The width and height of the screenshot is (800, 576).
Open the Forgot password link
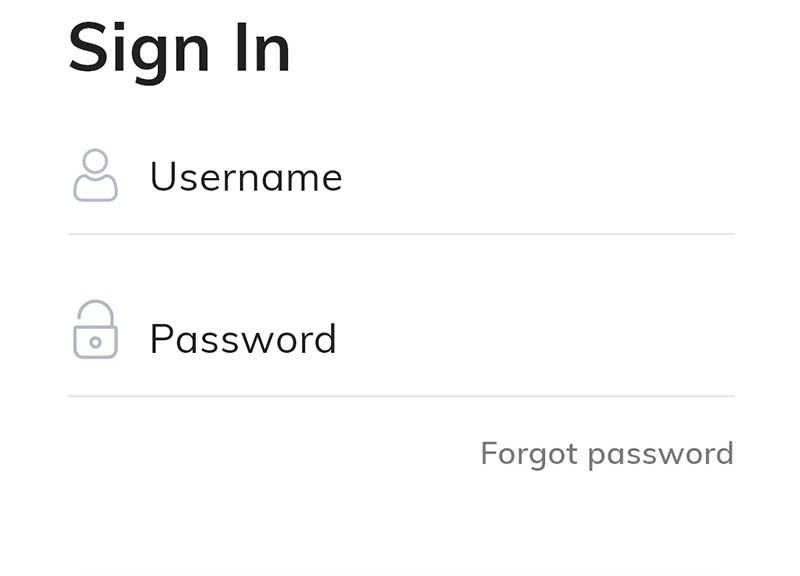pyautogui.click(x=607, y=454)
